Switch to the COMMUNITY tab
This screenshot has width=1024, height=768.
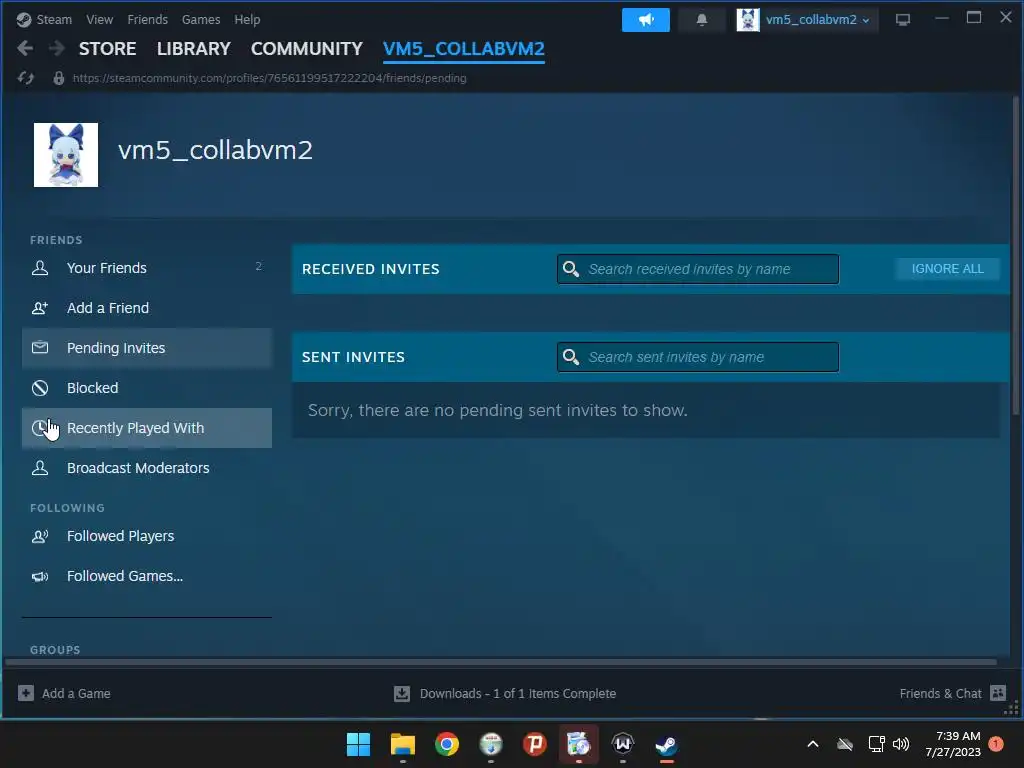coord(306,48)
